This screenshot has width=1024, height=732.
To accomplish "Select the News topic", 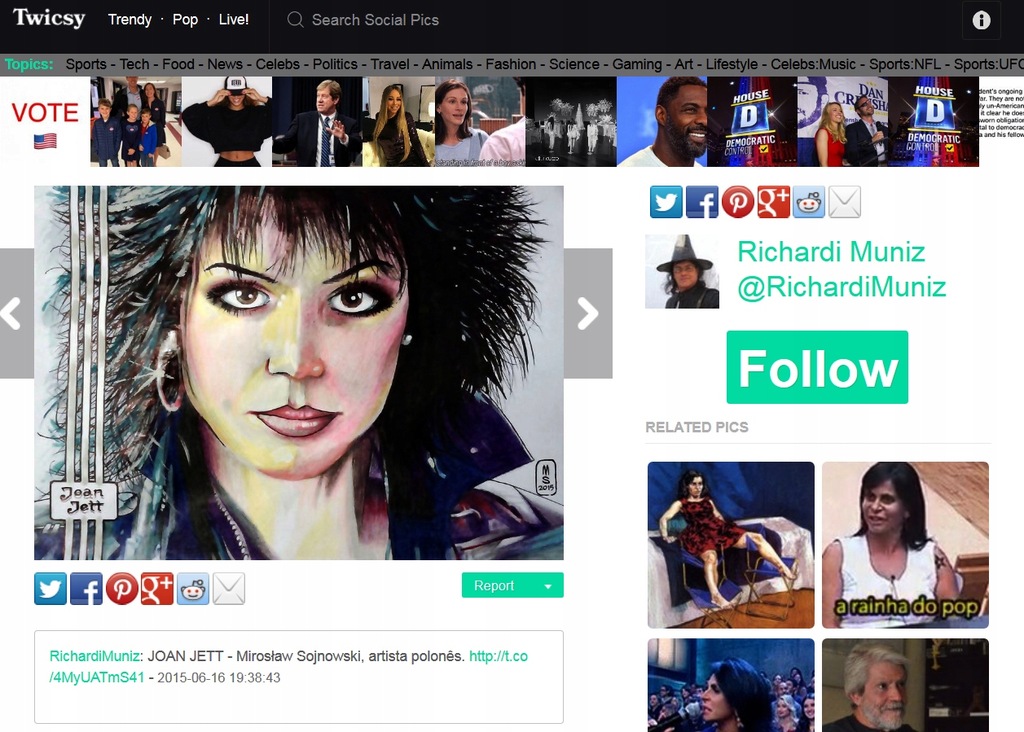I will coord(225,64).
